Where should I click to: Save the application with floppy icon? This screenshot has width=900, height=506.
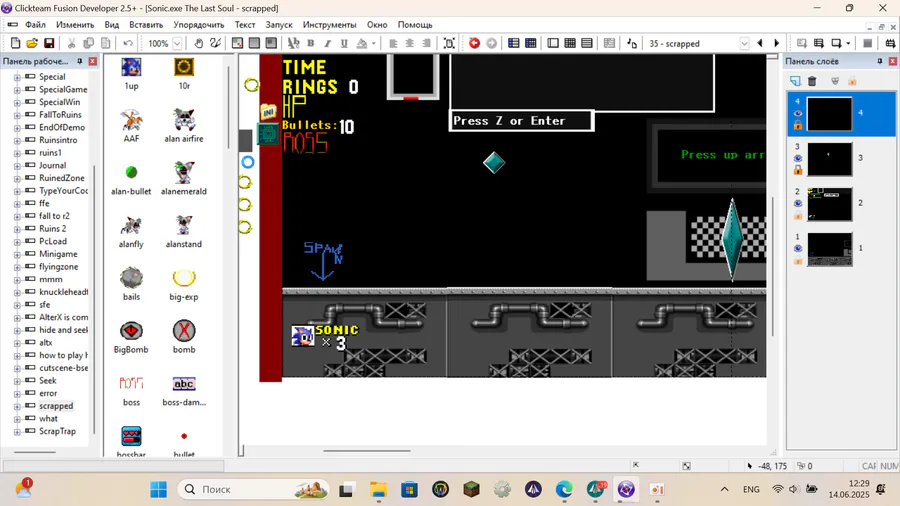coord(49,44)
